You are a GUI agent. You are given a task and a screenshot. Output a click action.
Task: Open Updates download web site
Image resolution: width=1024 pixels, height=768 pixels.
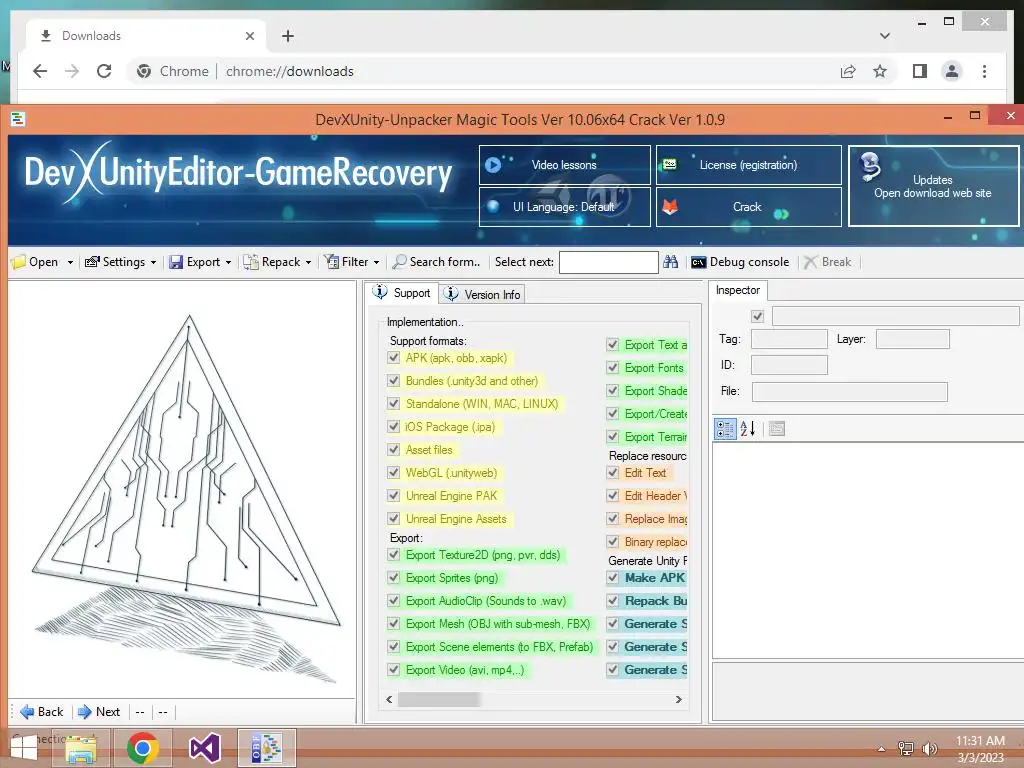(x=933, y=186)
